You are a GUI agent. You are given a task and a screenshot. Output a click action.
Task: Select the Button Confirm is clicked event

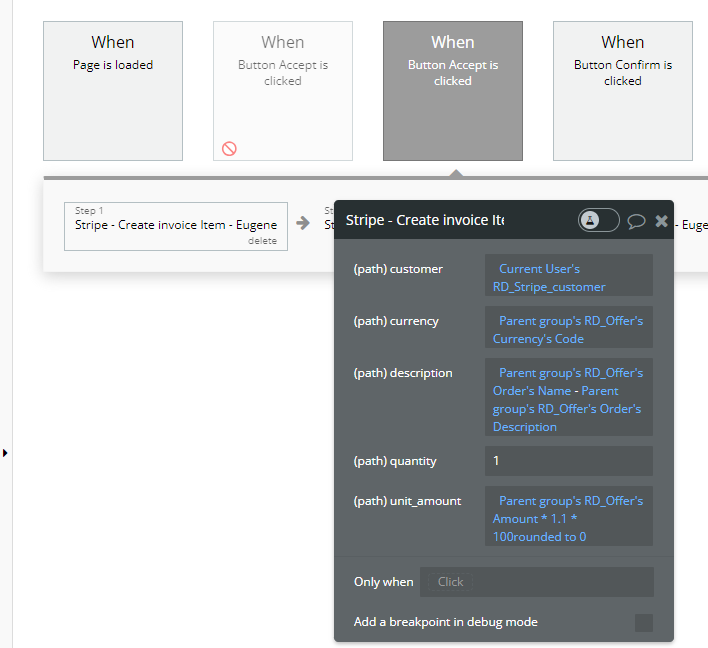pos(623,91)
